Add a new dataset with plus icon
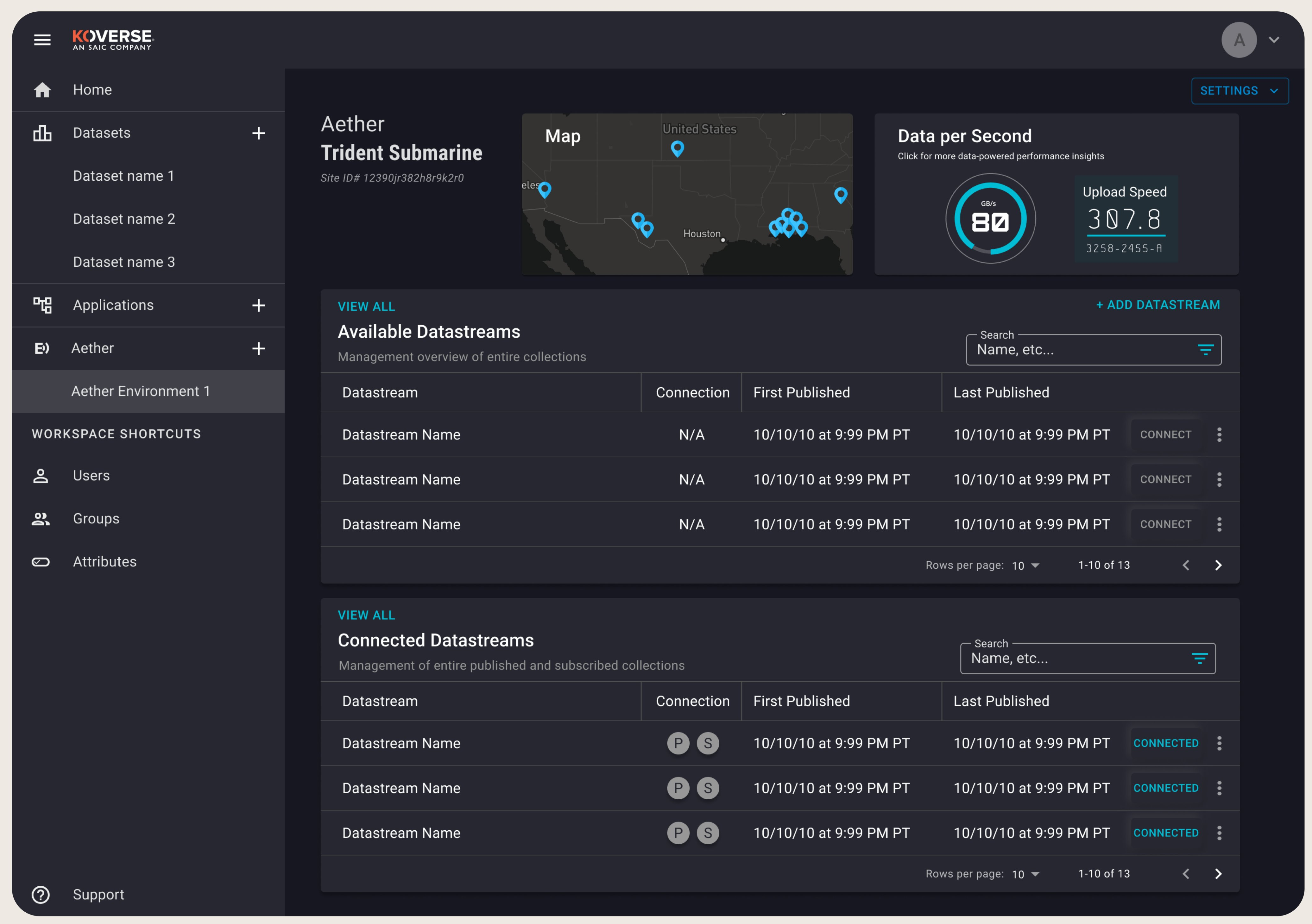The height and width of the screenshot is (924, 1312). pos(258,133)
